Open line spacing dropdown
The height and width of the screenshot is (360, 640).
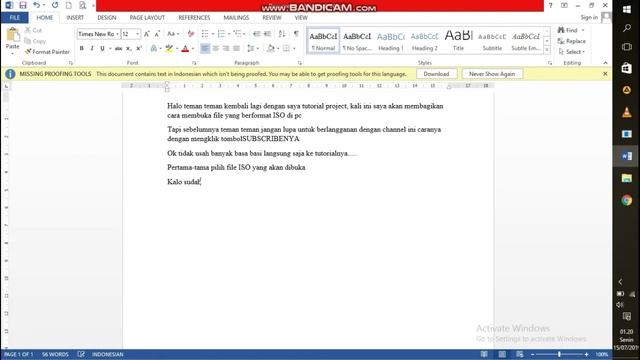tap(253, 49)
